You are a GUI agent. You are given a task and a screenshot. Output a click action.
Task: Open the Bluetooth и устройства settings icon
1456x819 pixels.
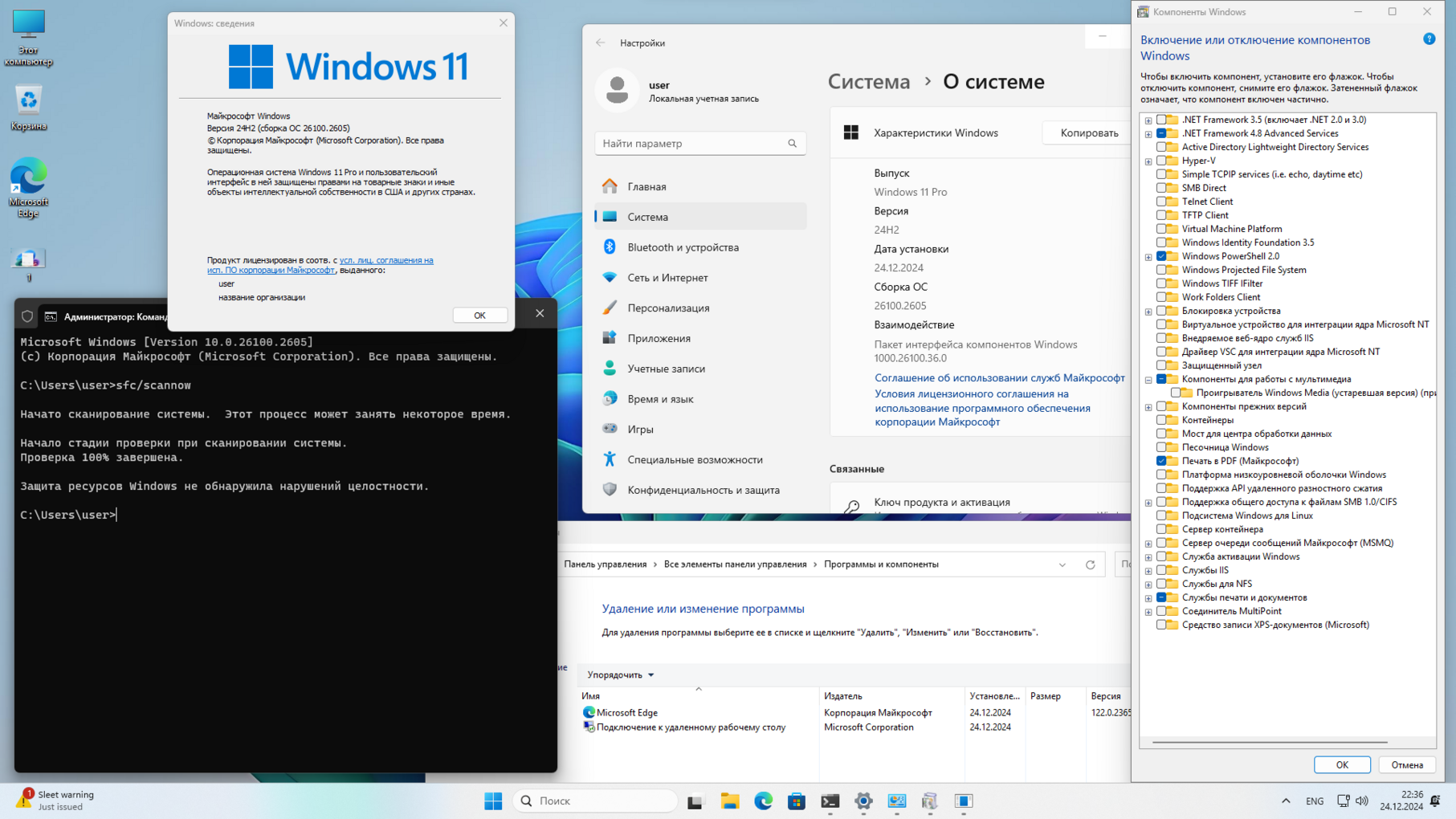[x=610, y=247]
